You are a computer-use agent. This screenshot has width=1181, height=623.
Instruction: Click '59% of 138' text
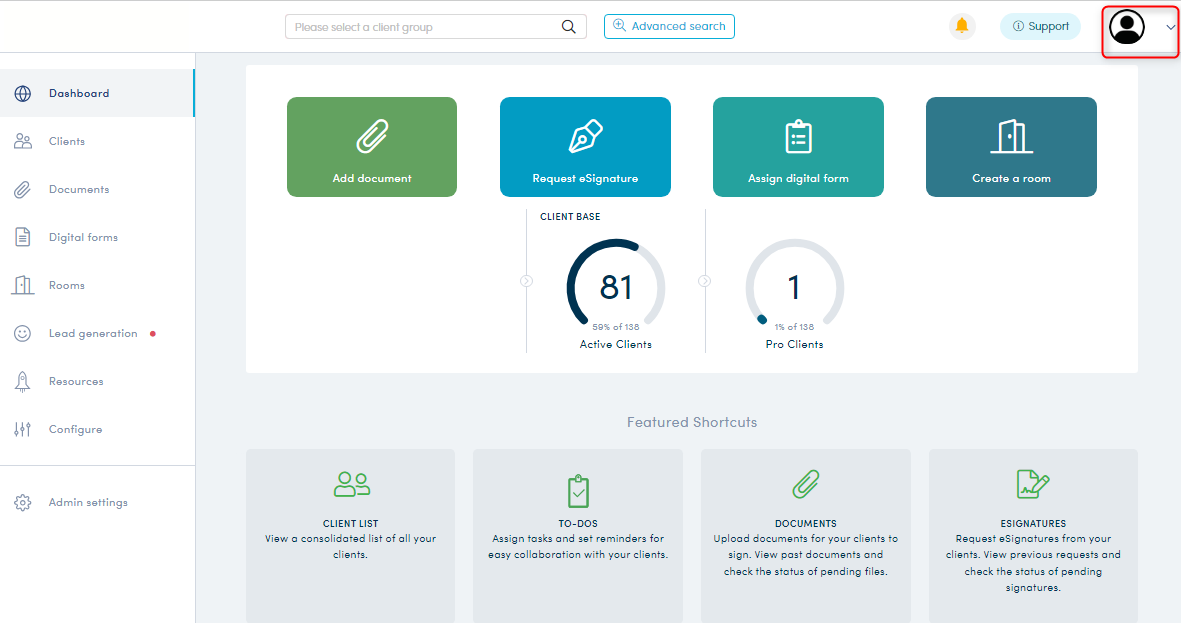(x=615, y=327)
